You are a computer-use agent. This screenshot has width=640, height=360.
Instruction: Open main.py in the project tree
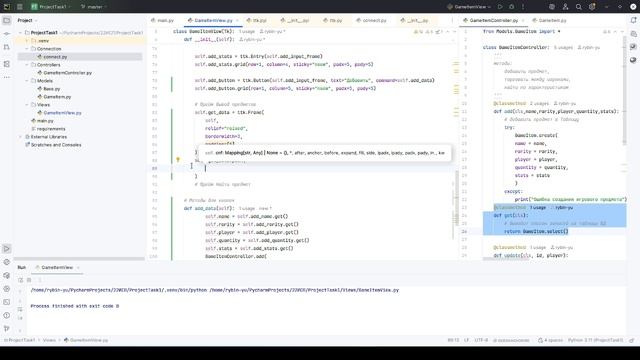click(x=42, y=121)
